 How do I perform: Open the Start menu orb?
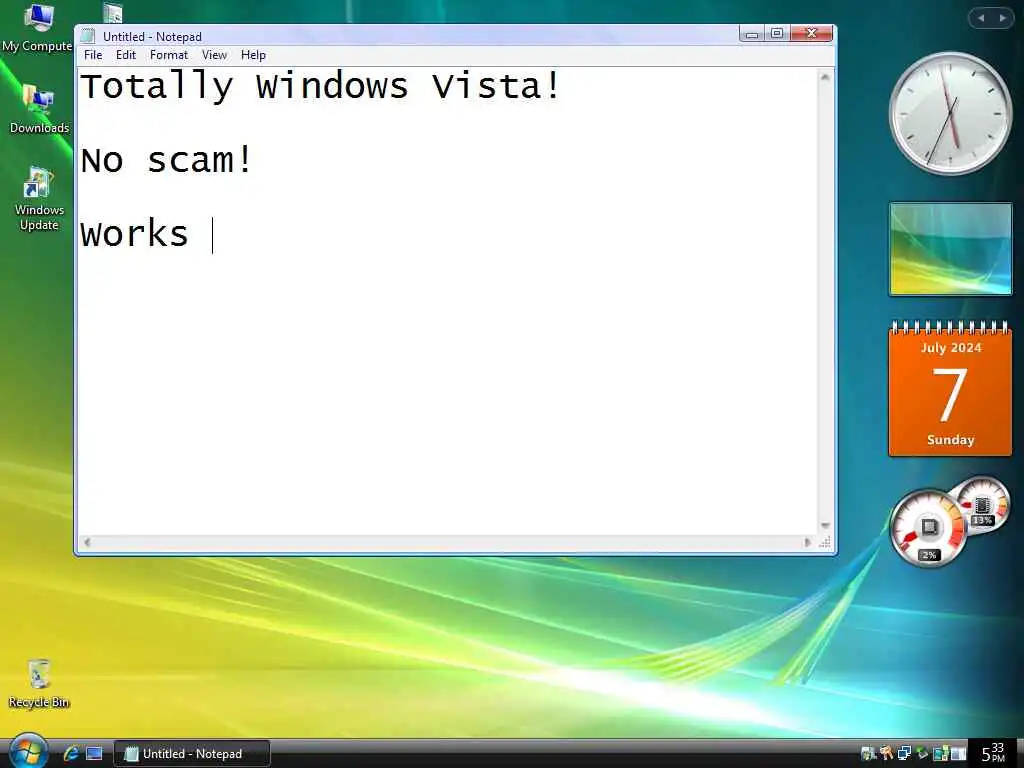coord(27,750)
